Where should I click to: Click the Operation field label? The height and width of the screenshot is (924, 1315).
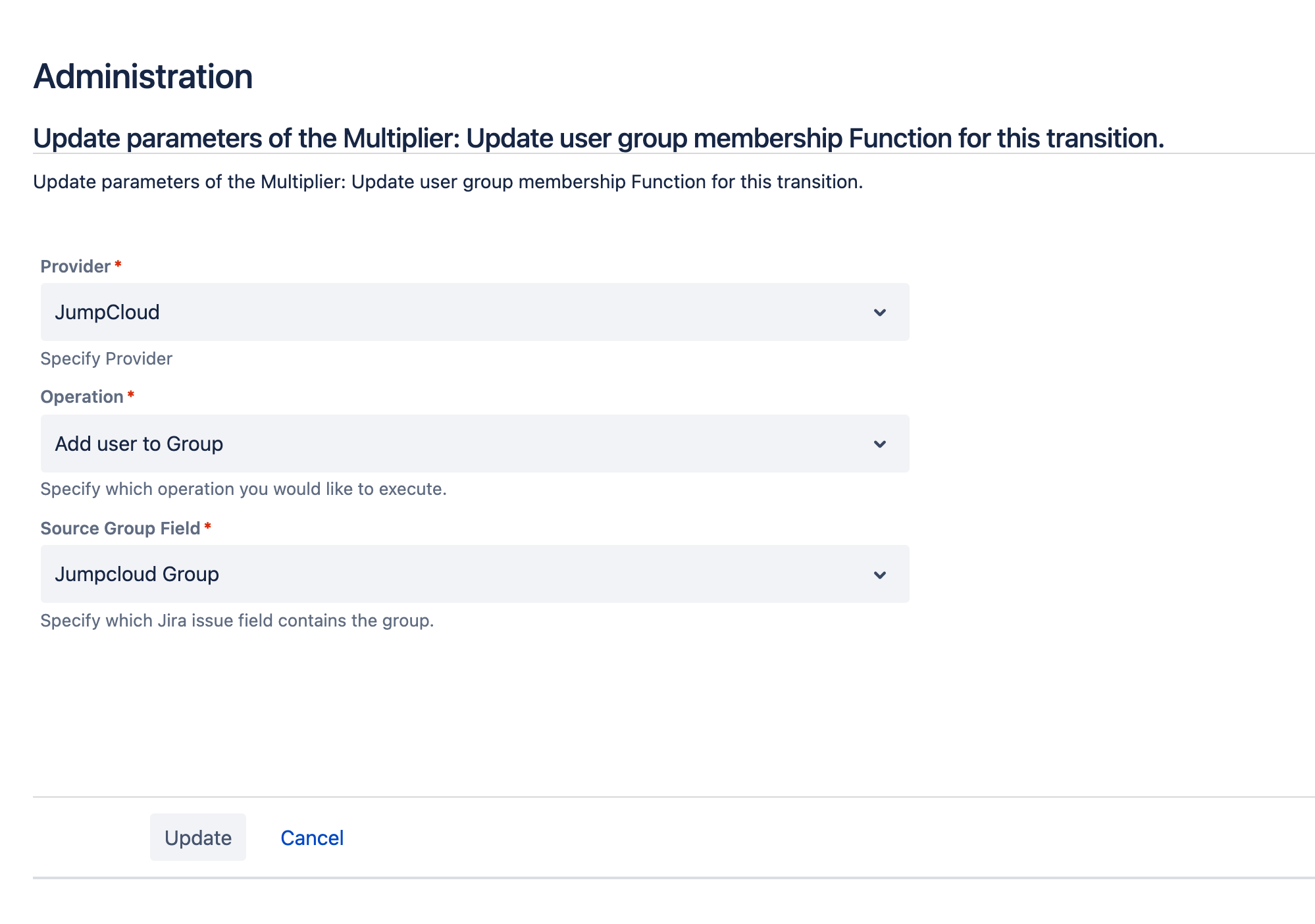tap(82, 397)
